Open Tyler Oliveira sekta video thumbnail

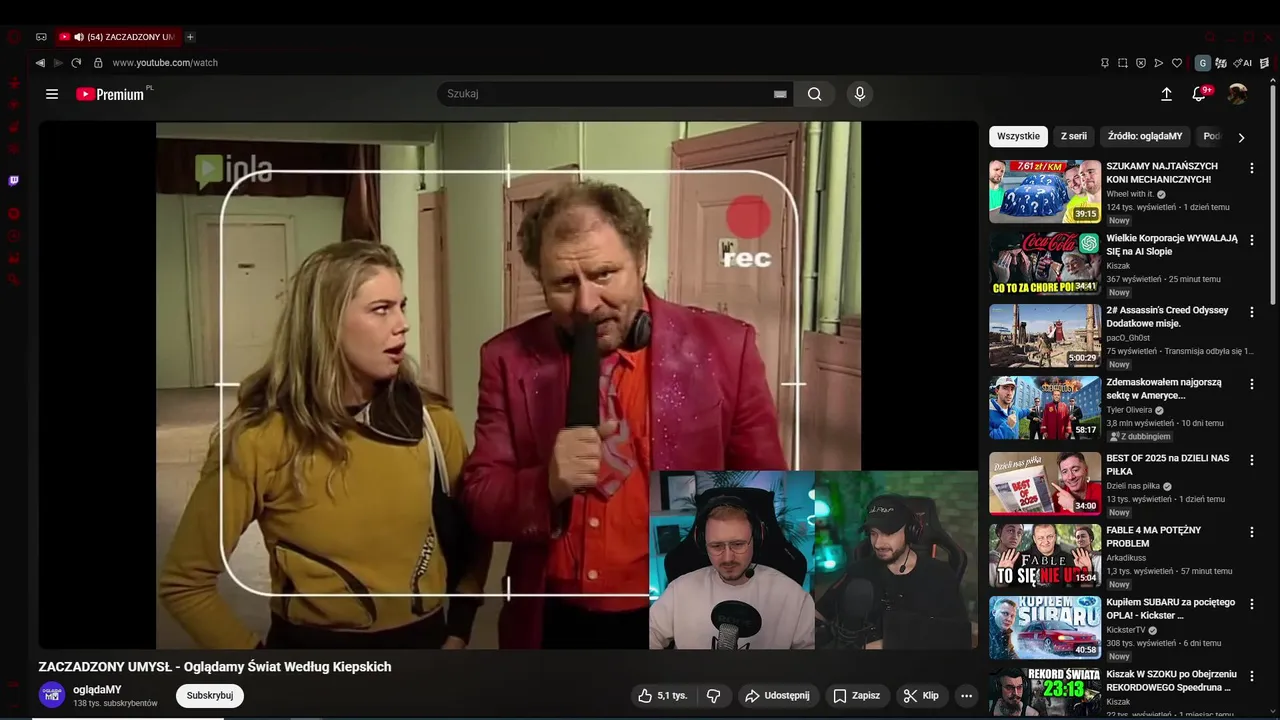1045,407
